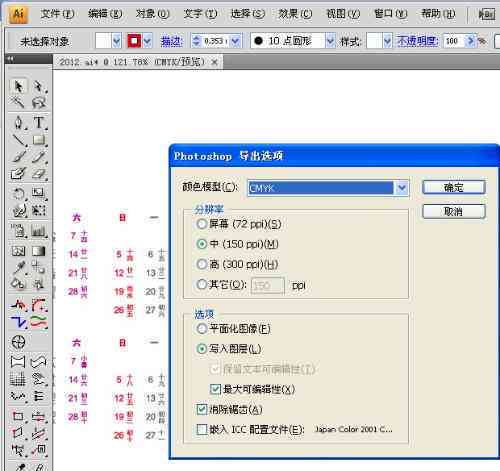500x471 pixels.
Task: Select the Blob Brush tool
Action: pos(18,173)
